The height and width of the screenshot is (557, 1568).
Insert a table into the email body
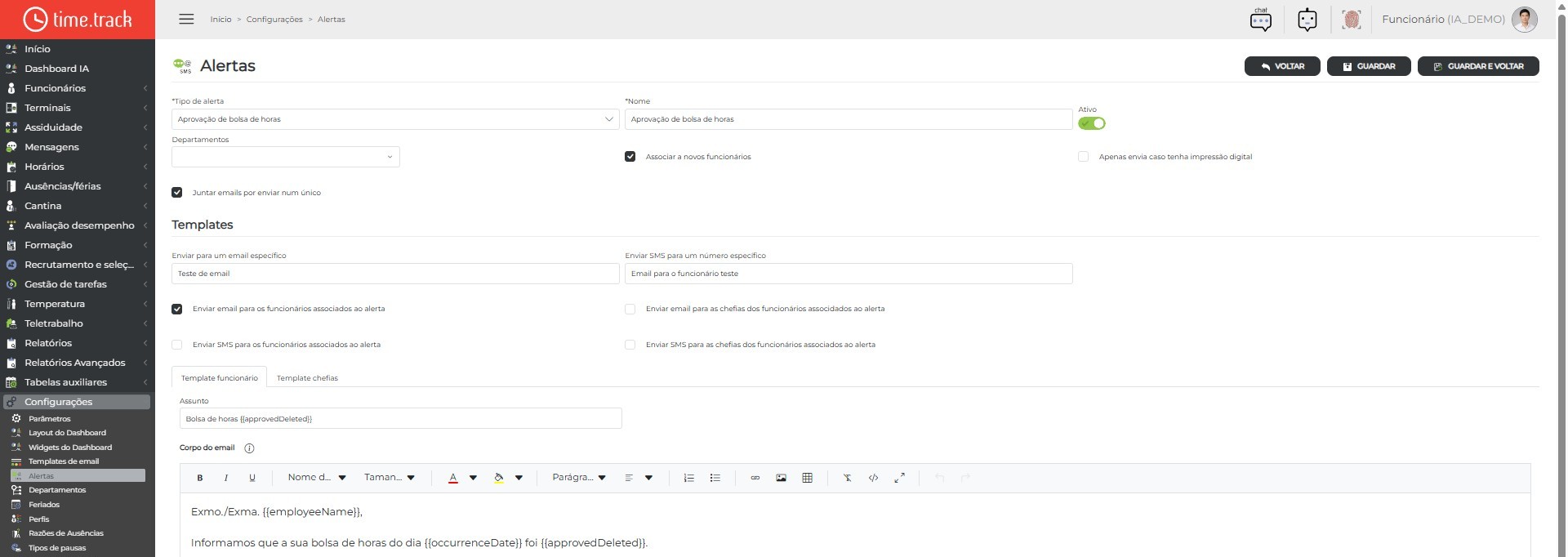808,478
